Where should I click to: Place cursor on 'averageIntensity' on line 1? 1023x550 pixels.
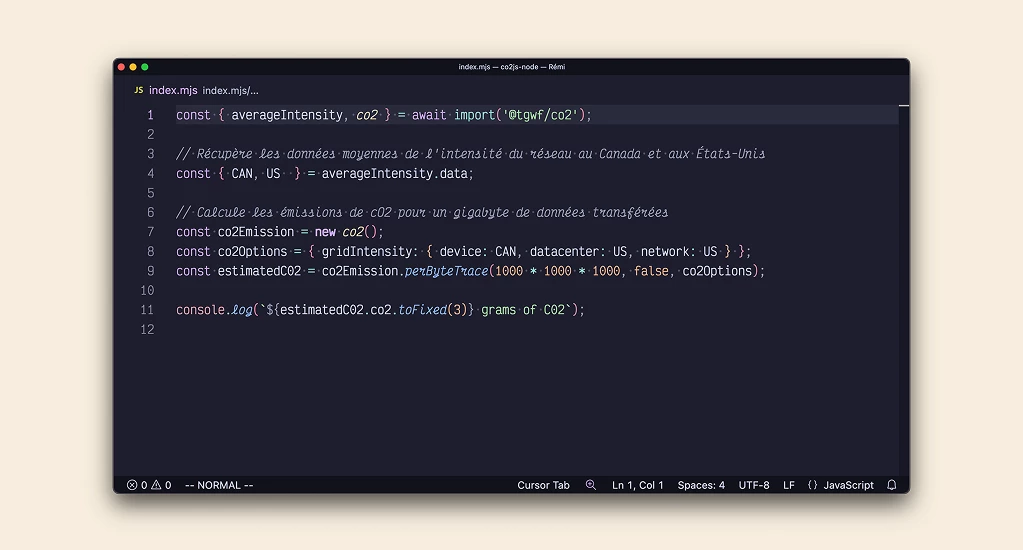[286, 115]
